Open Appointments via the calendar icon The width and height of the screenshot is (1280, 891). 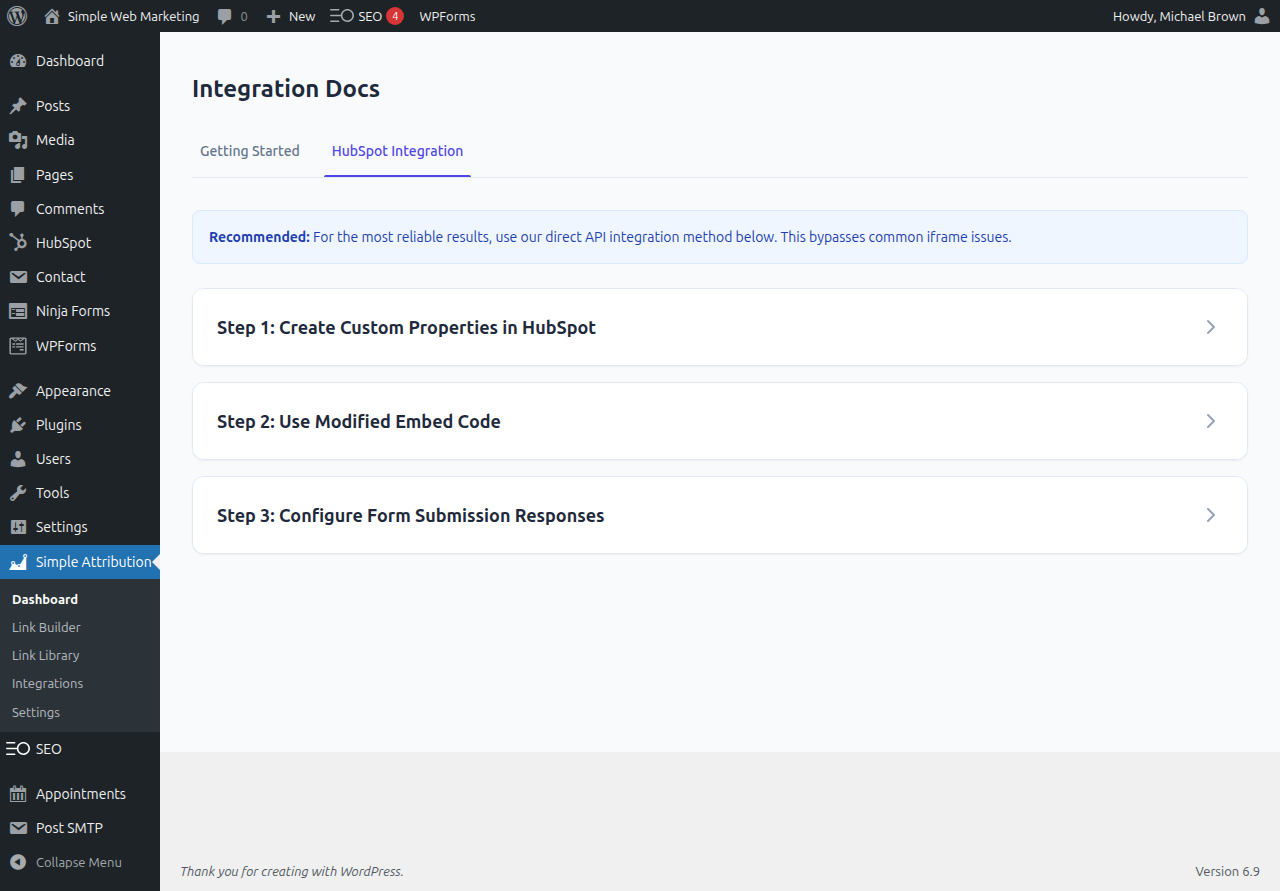pos(16,793)
